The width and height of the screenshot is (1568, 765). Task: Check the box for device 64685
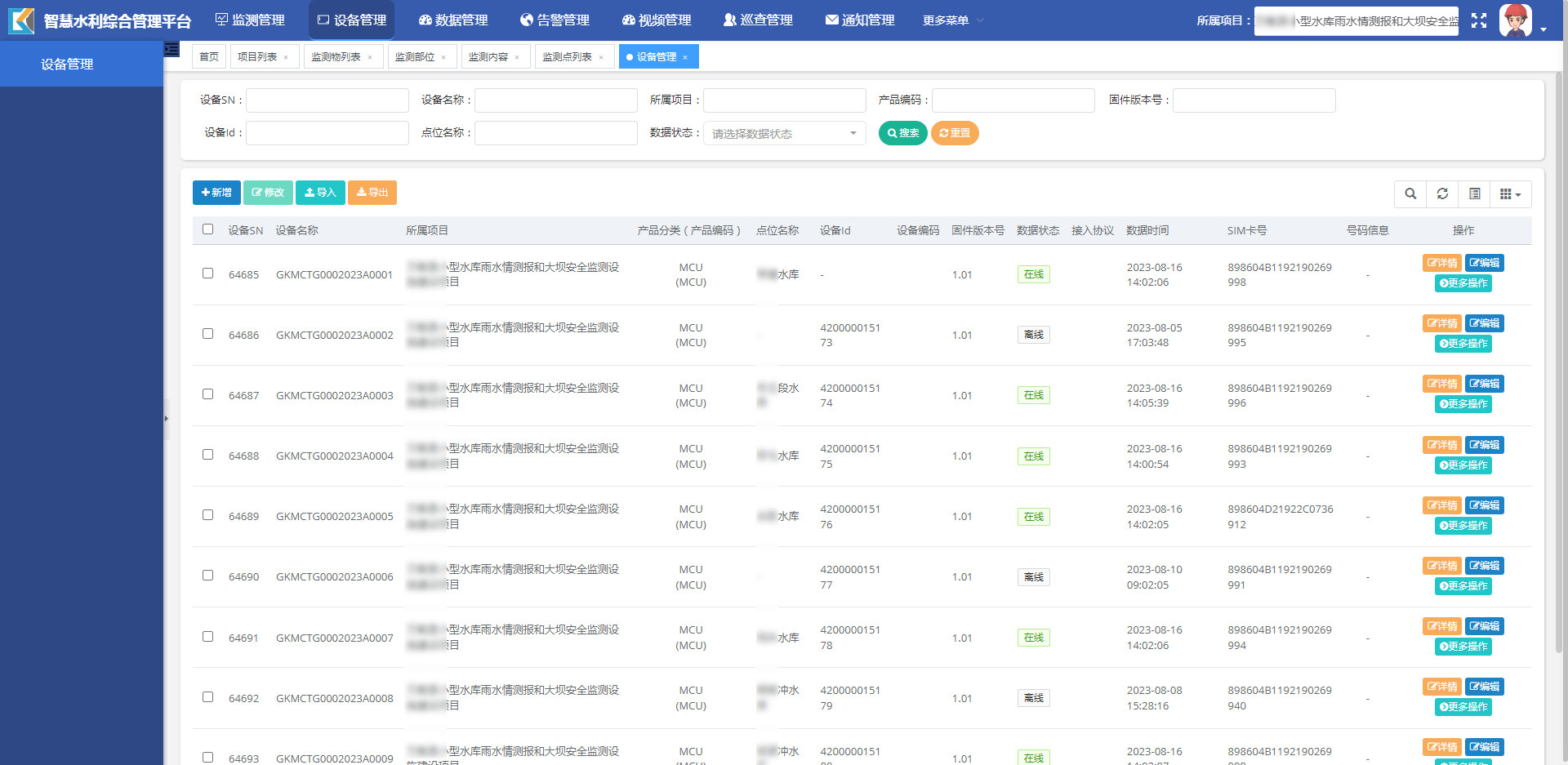coord(208,274)
